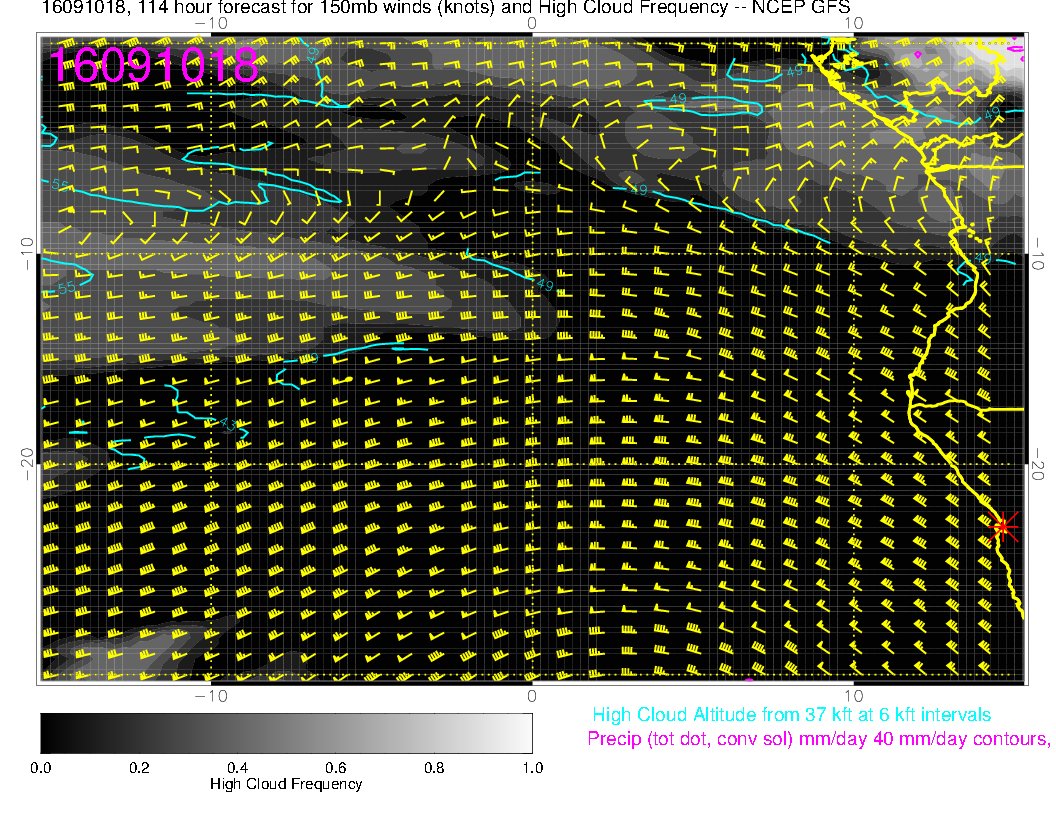Viewport: 1056px width, 816px height.
Task: Click the 0.0 tick on colorbar
Action: 41,768
